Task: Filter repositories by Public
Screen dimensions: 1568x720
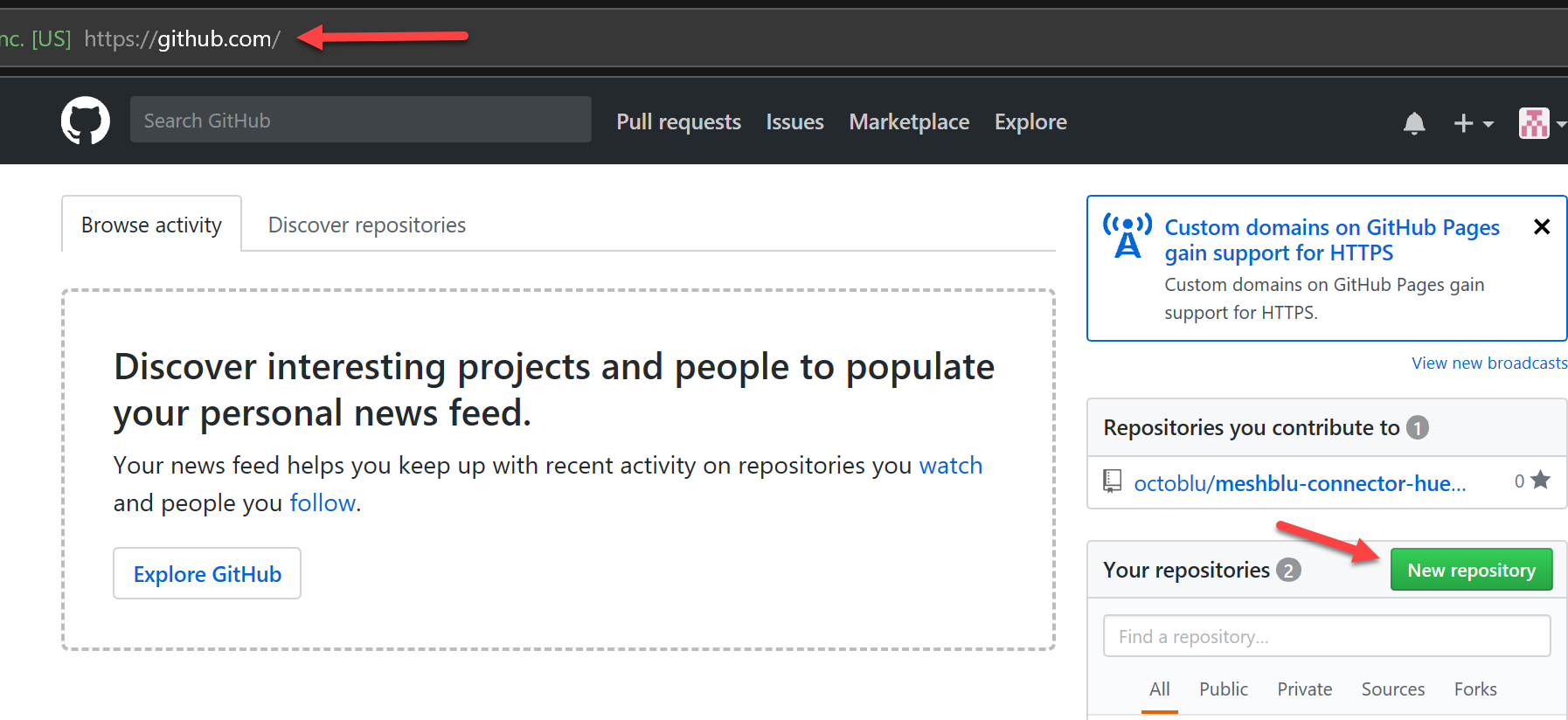Action: (1223, 689)
